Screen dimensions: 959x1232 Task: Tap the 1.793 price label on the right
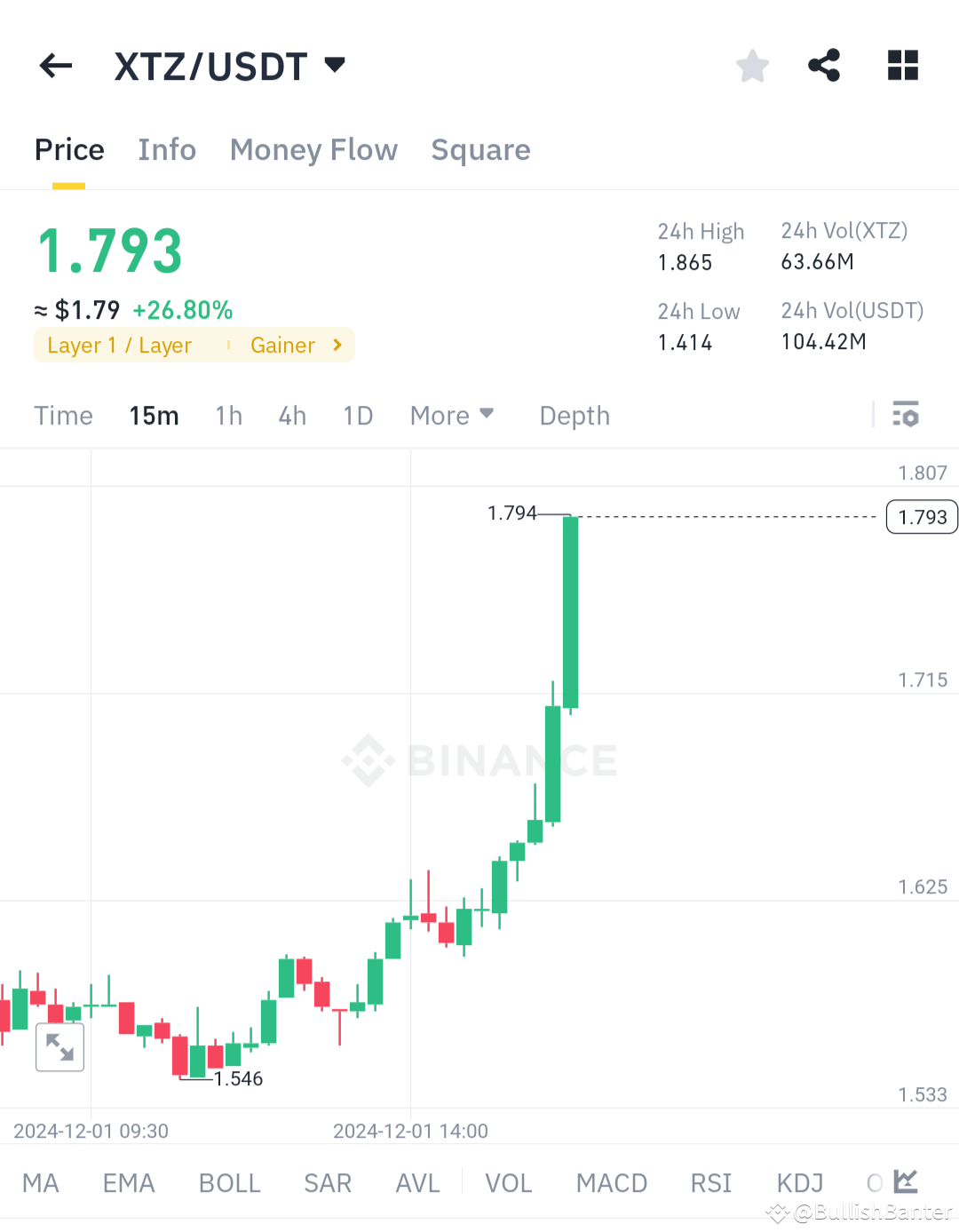pos(921,516)
